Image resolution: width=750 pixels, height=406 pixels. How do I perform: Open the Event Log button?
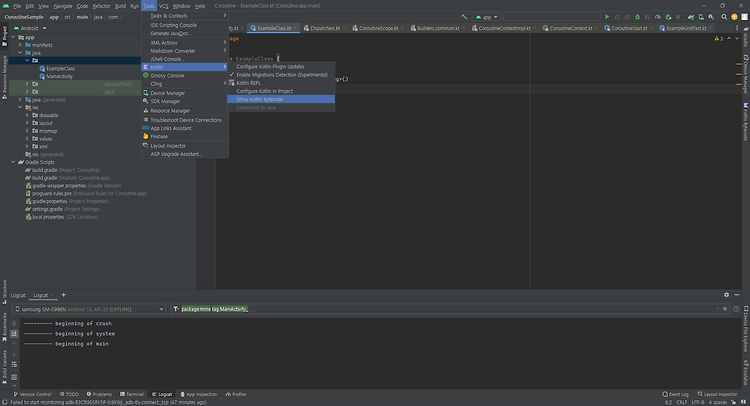pos(675,394)
